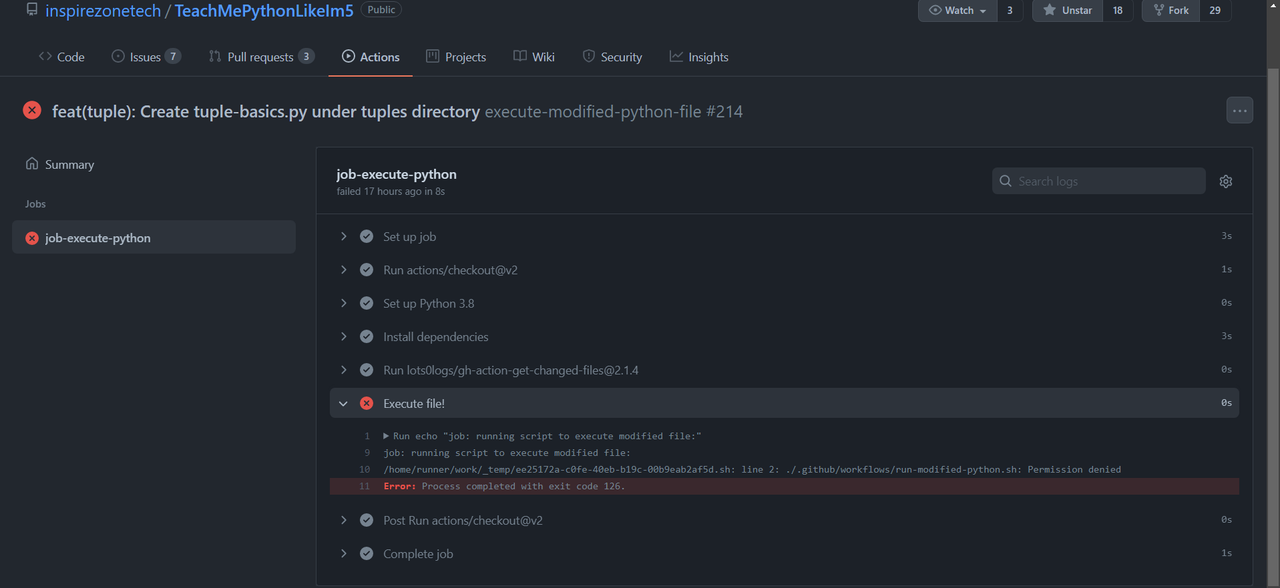
Task: Click the Watch button
Action: tap(957, 10)
